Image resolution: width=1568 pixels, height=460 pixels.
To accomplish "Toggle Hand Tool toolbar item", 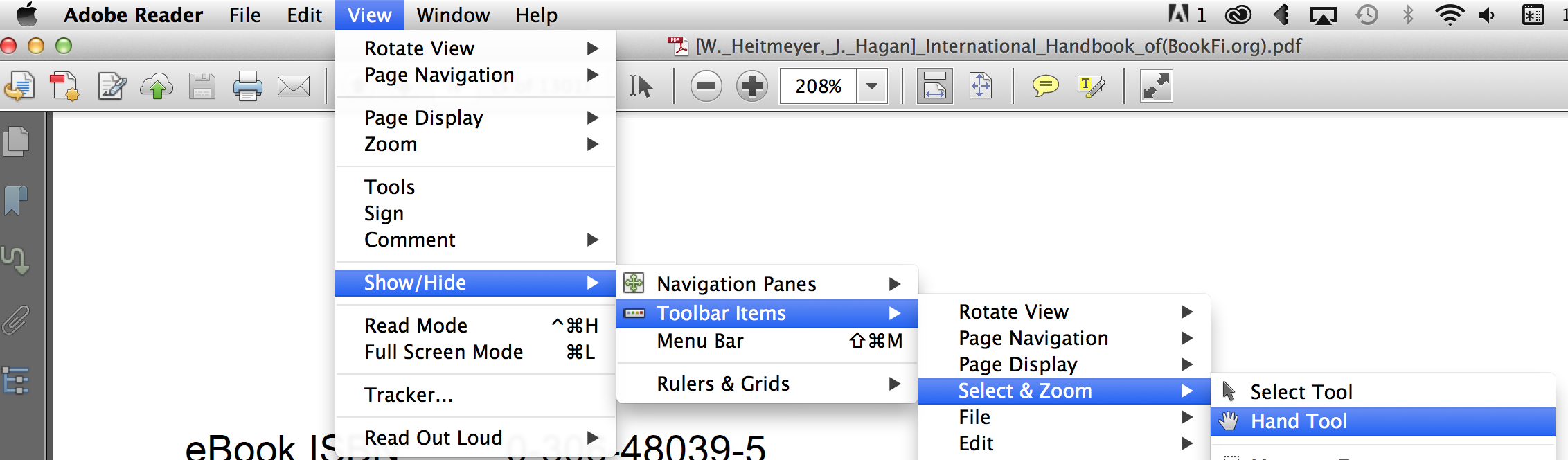I will click(x=1383, y=421).
